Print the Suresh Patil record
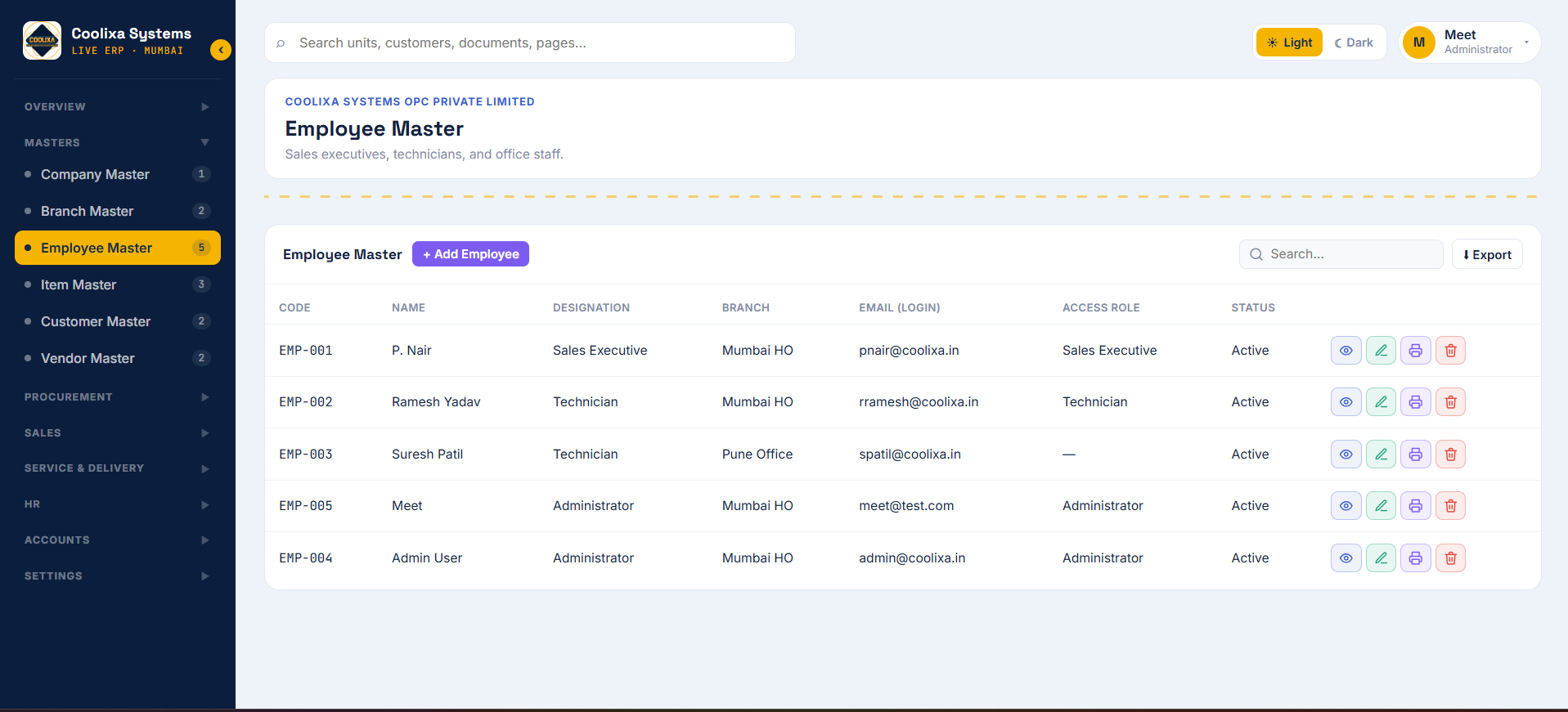The image size is (1568, 712). (1415, 455)
